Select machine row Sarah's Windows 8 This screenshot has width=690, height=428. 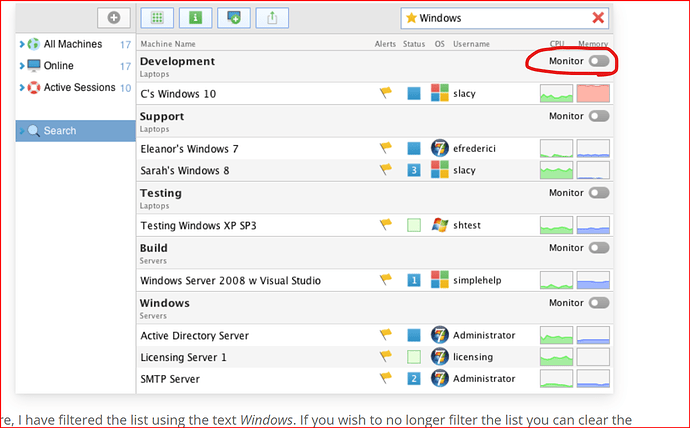[374, 170]
